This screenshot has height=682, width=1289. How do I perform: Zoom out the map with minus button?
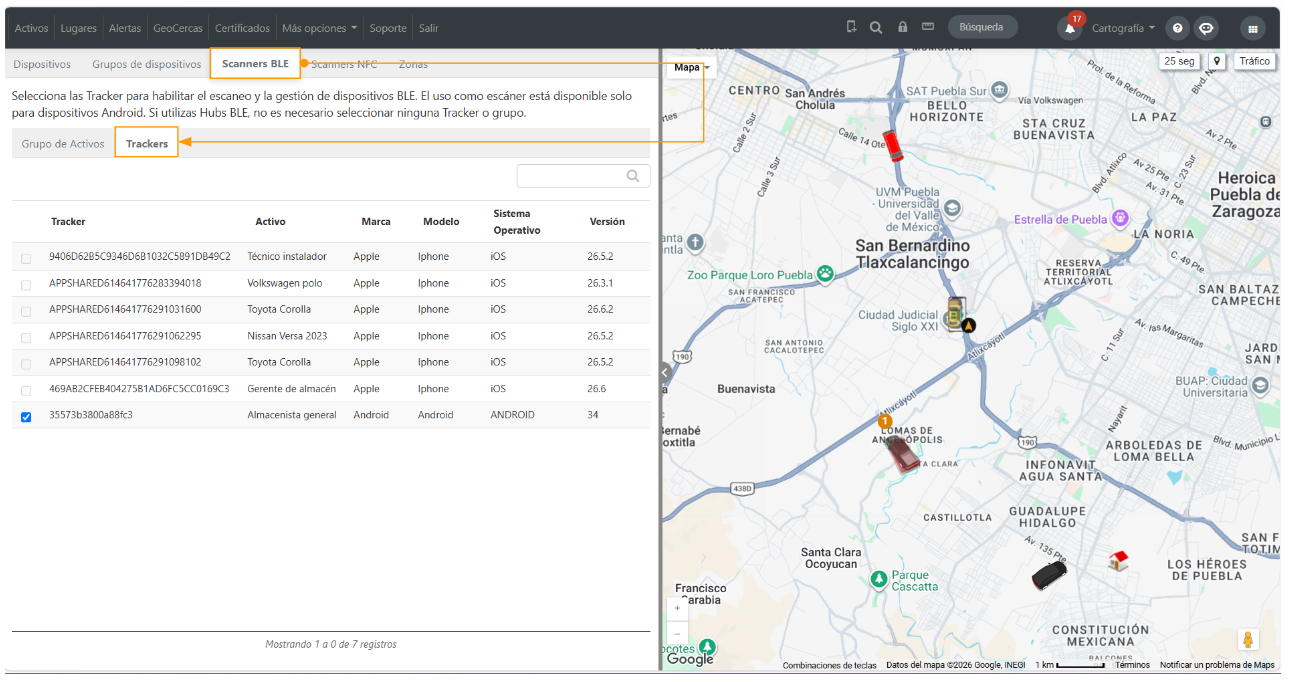(x=677, y=634)
